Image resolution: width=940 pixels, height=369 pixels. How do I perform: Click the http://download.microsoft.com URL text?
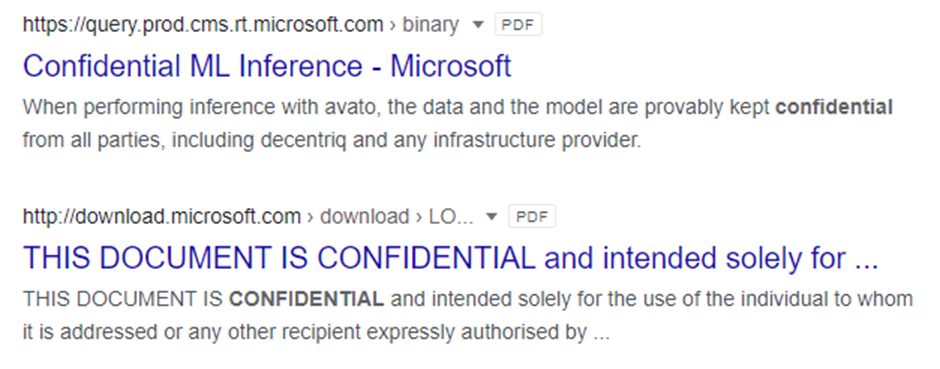pos(162,216)
